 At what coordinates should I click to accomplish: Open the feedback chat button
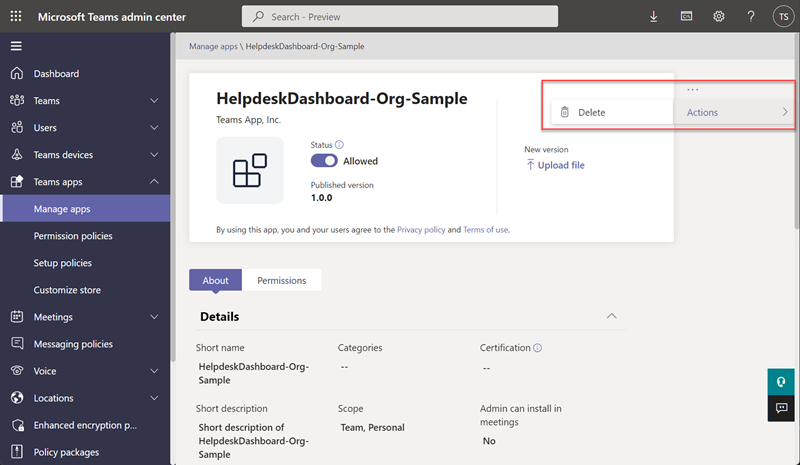pos(781,408)
